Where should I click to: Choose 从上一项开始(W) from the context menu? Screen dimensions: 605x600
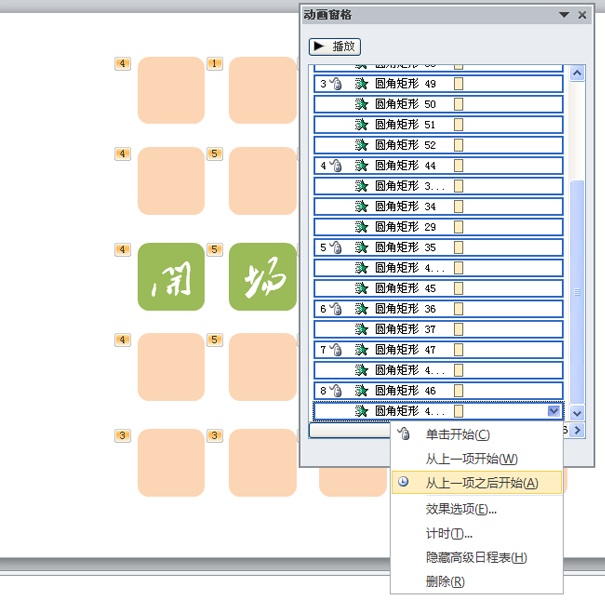pyautogui.click(x=471, y=459)
